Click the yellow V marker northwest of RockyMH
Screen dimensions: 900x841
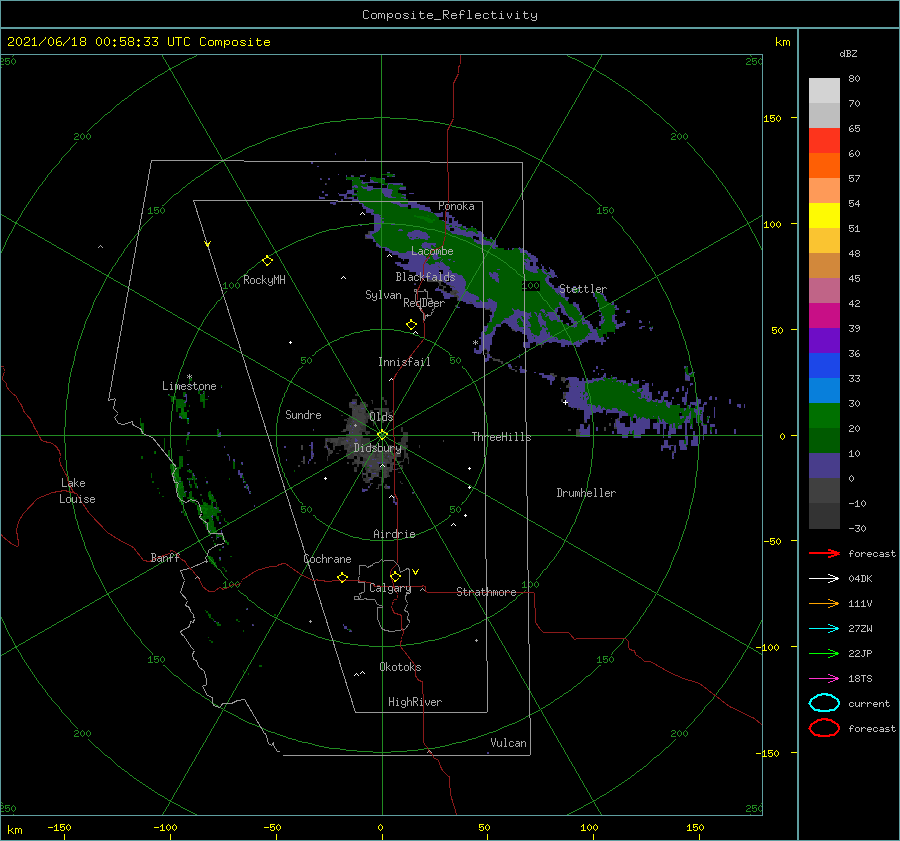(x=207, y=244)
